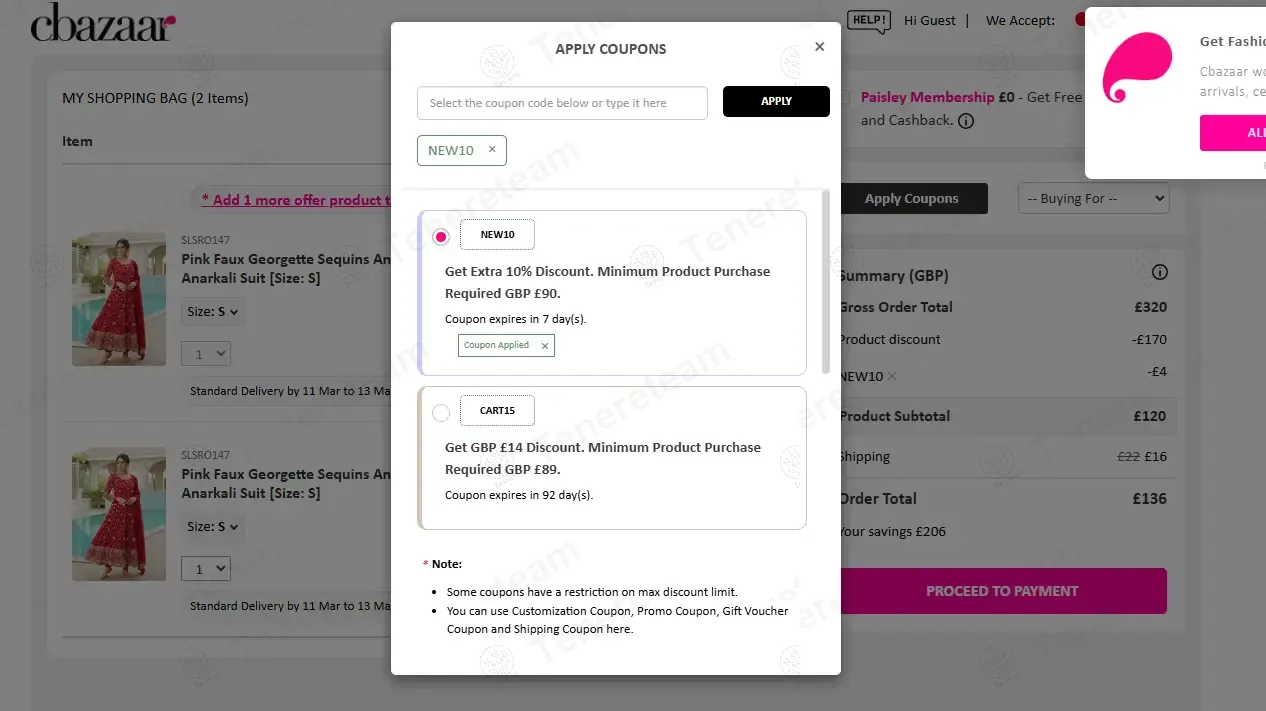This screenshot has height=711, width=1266.
Task: Remove the NEW10 chip below the input
Action: pyautogui.click(x=492, y=149)
